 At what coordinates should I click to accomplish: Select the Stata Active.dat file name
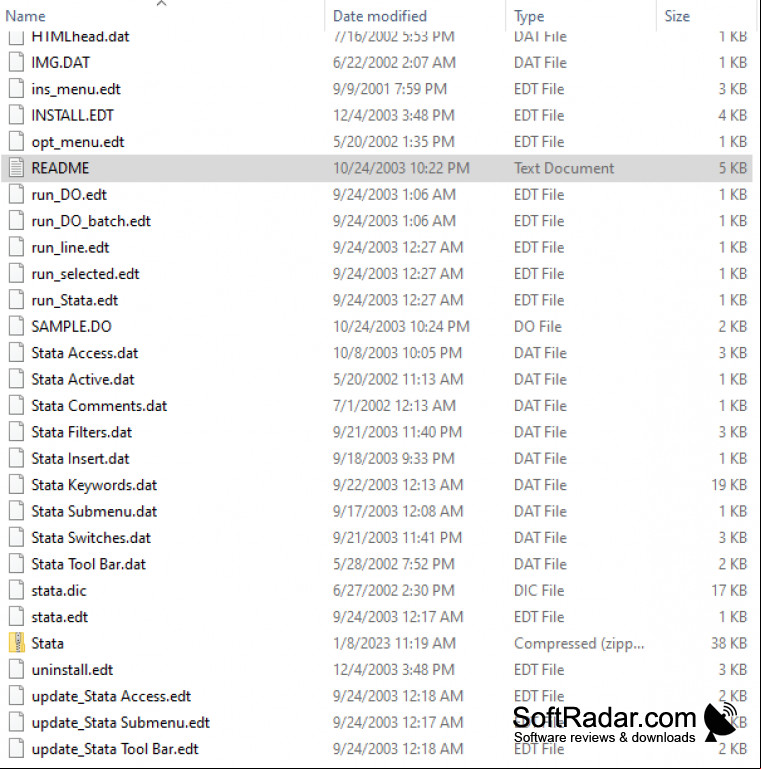point(83,379)
